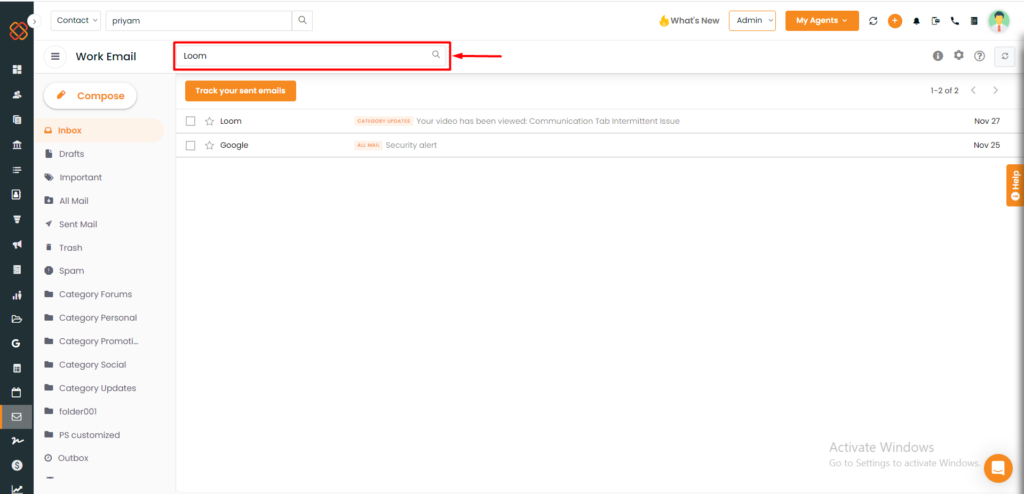
Task: Open the What's New link
Action: click(689, 21)
